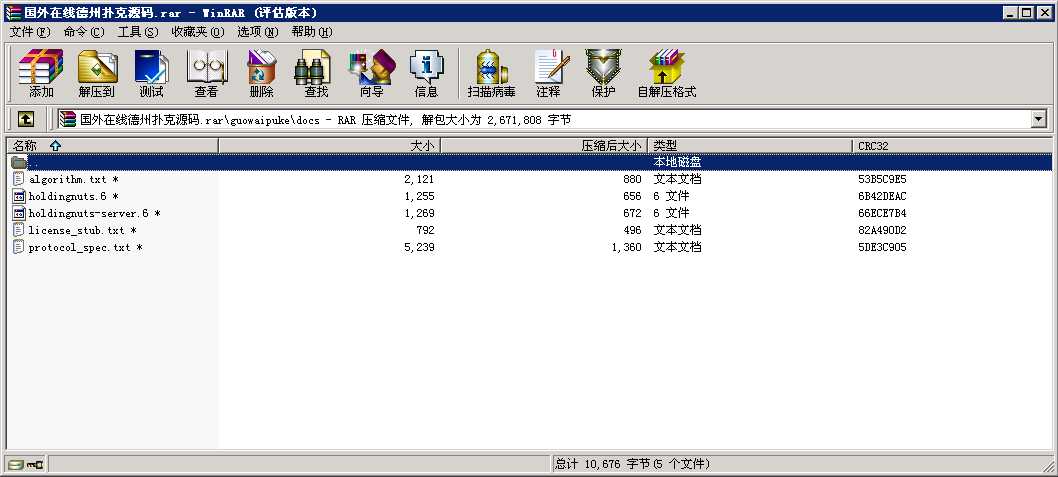Image resolution: width=1058 pixels, height=477 pixels.
Task: Click the up-one-level folder button
Action: pyautogui.click(x=26, y=119)
